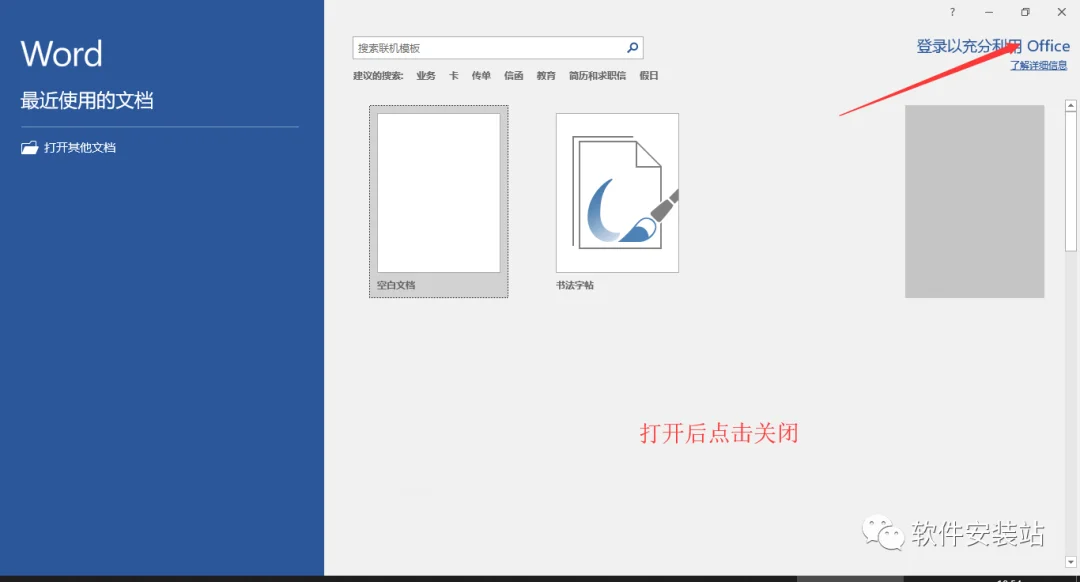The image size is (1080, 582).
Task: Click the 书法字帖 label text
Action: (575, 285)
